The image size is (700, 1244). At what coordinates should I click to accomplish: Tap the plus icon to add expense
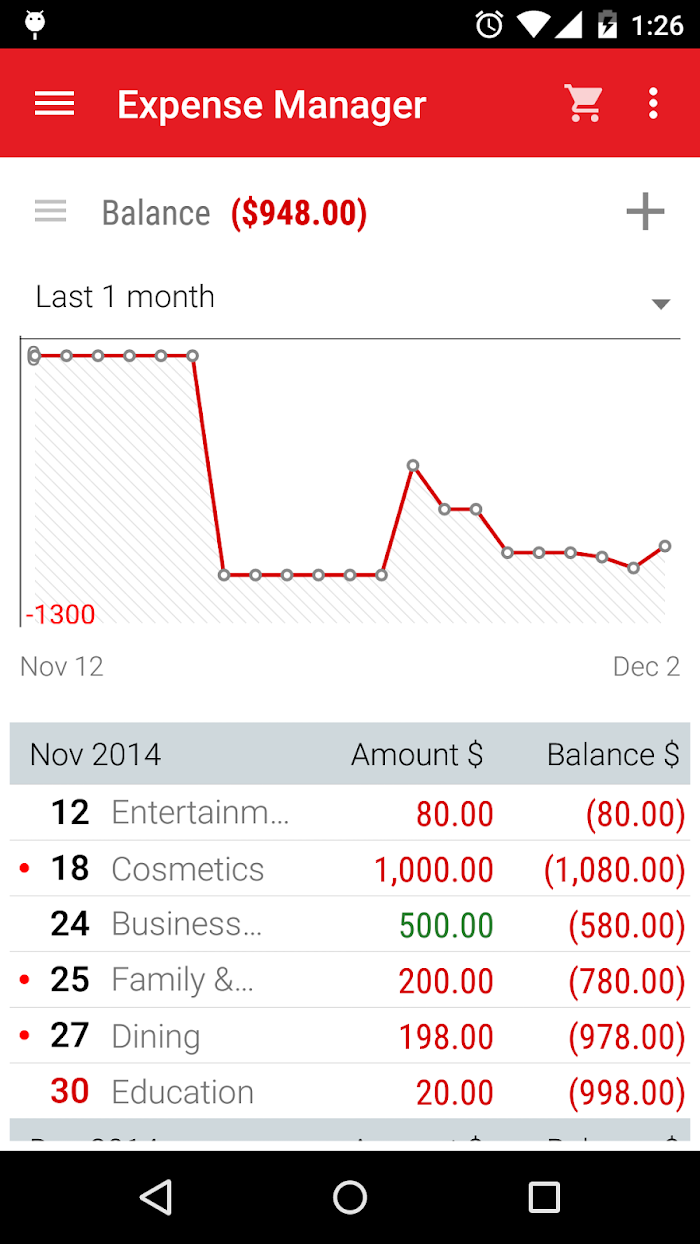coord(645,212)
